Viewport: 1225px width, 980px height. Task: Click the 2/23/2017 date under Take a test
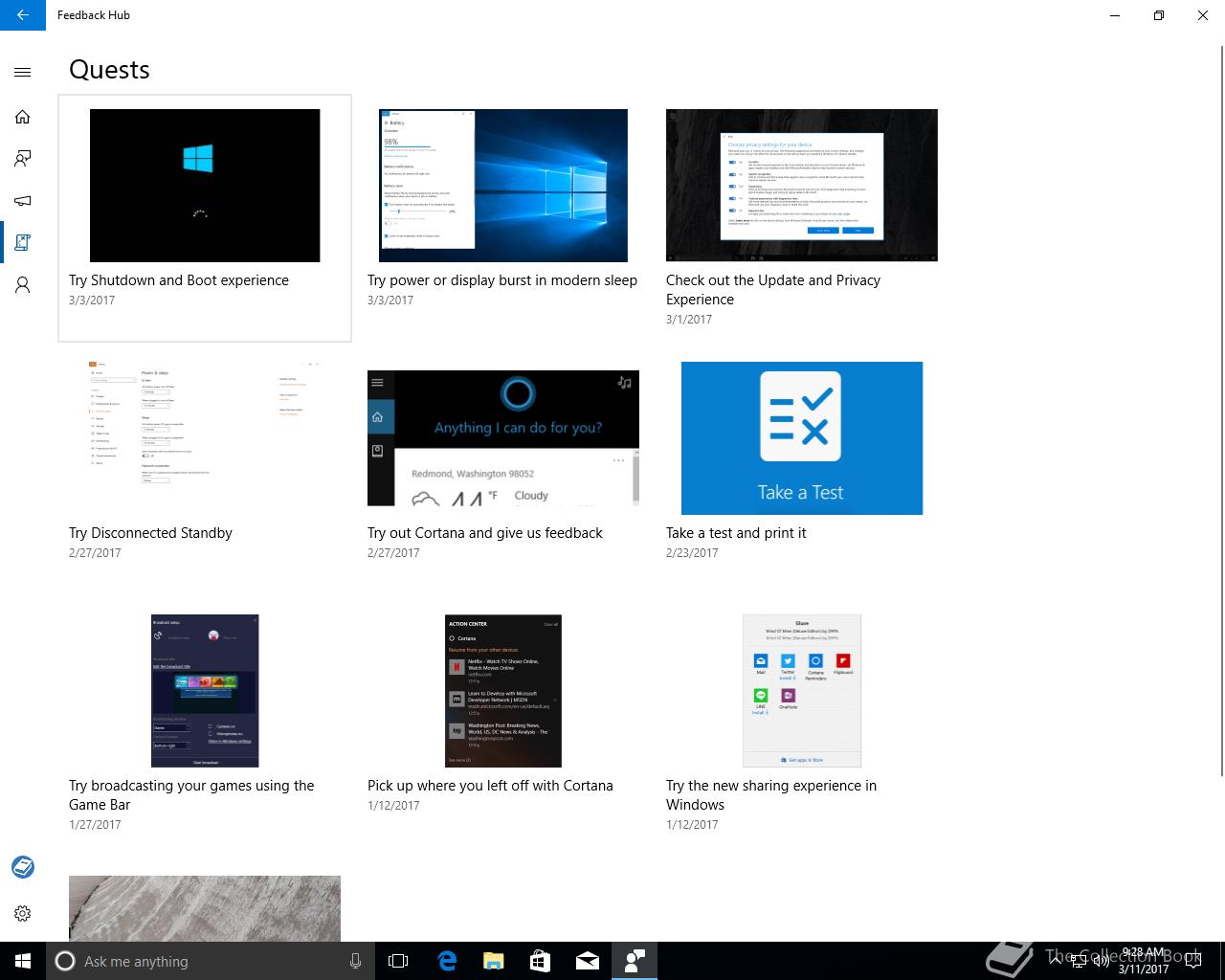692,553
